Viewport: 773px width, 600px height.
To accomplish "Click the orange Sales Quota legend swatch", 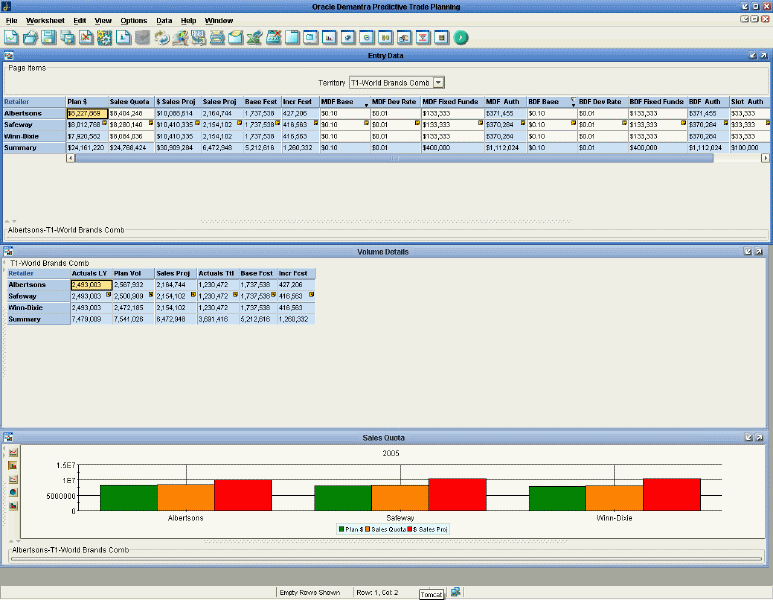I will pyautogui.click(x=367, y=529).
